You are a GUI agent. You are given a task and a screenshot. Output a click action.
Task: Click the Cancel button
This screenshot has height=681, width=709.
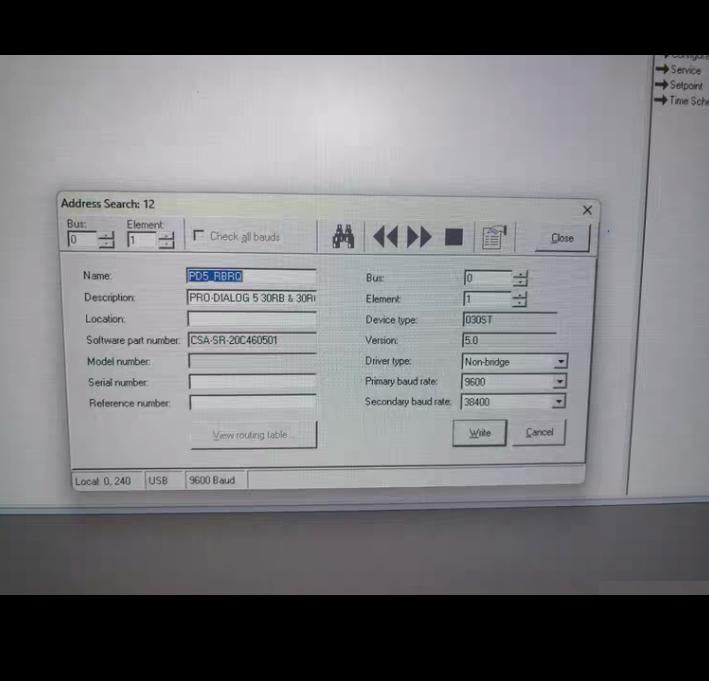539,432
